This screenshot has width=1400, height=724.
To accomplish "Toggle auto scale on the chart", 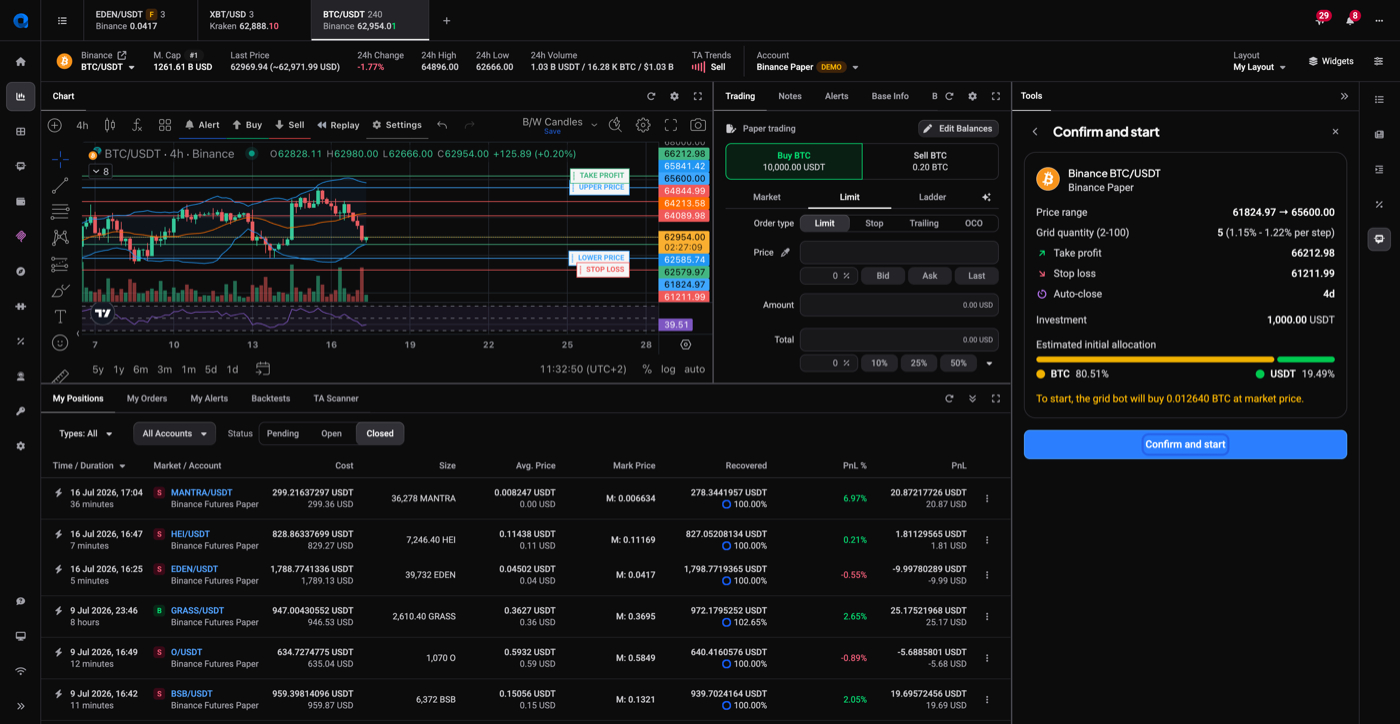I will [x=694, y=369].
